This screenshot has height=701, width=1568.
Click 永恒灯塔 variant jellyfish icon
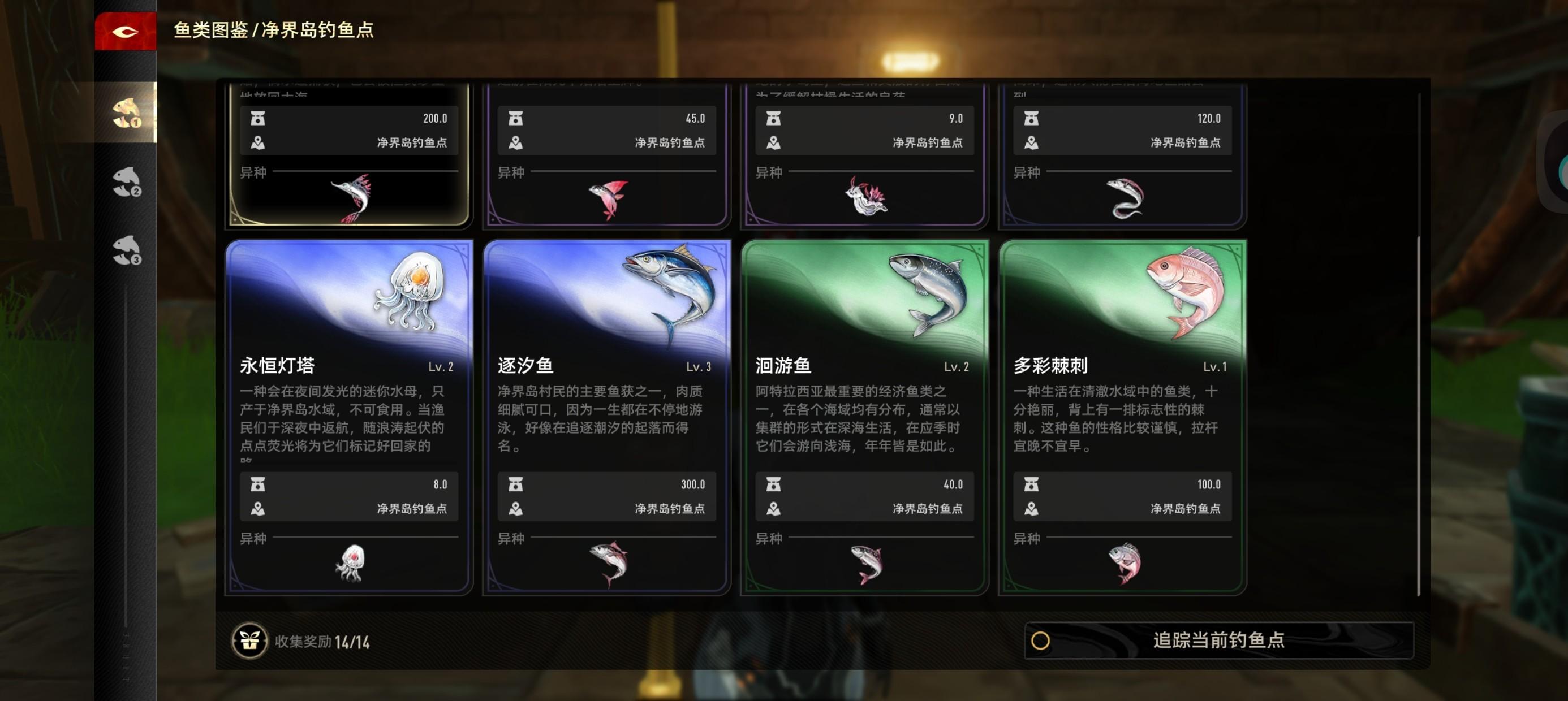click(x=350, y=564)
